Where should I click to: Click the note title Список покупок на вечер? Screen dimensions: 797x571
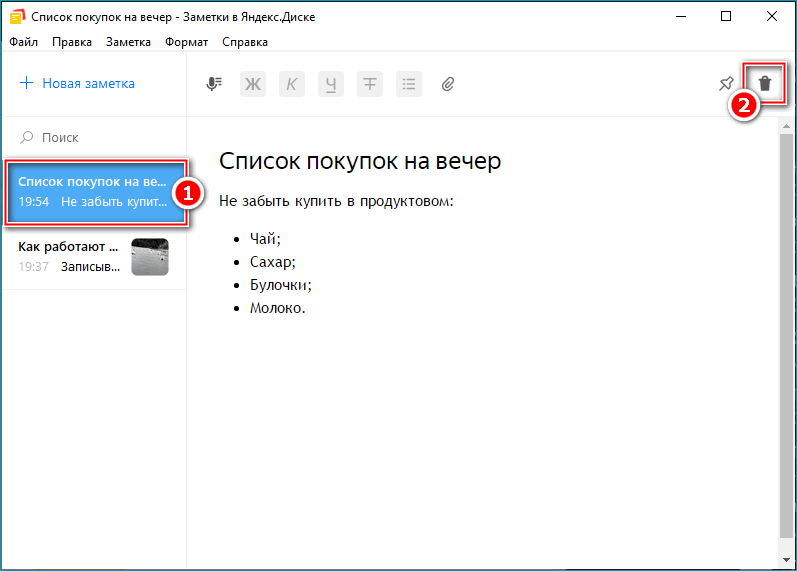(360, 161)
